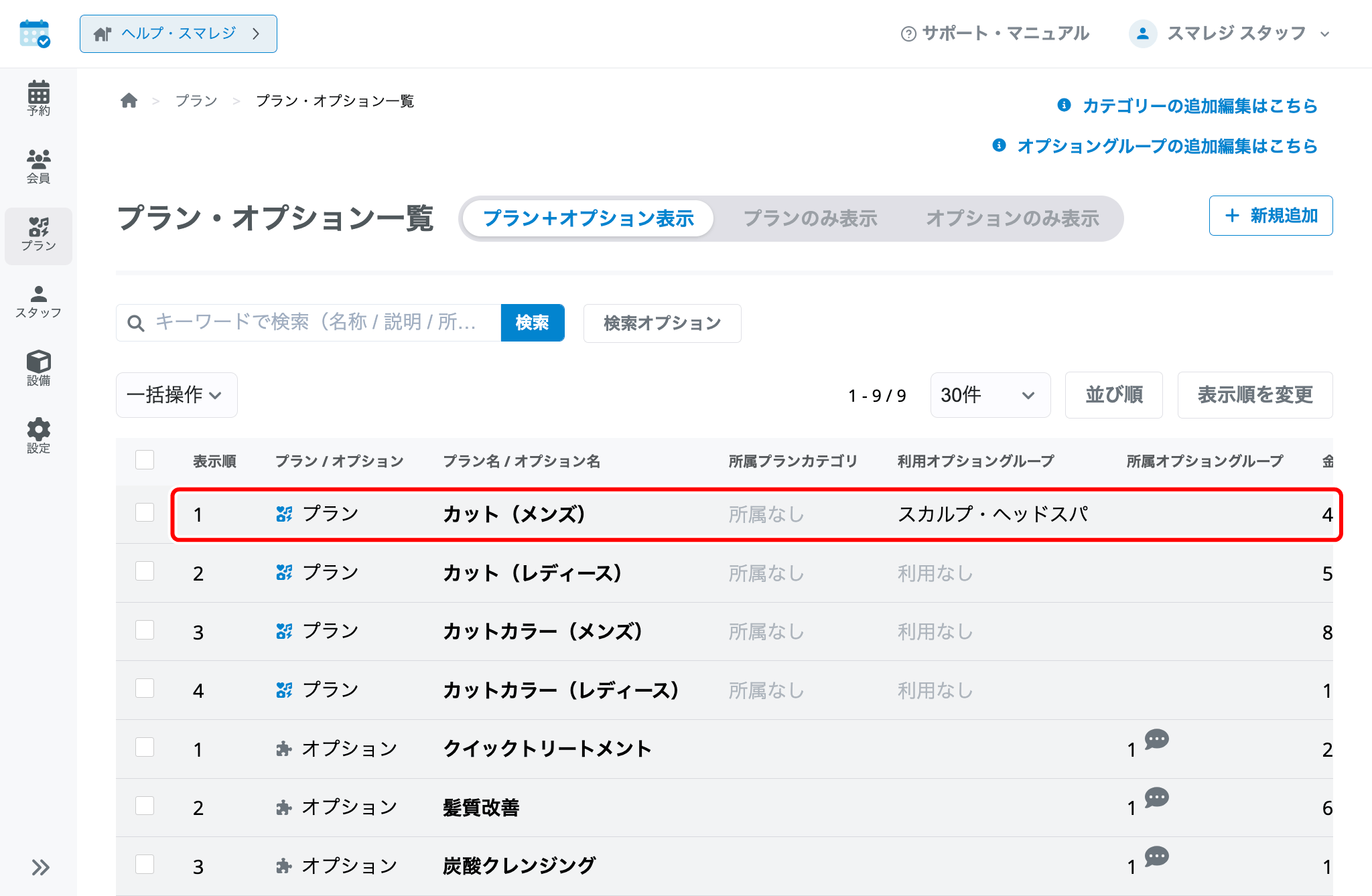Focus the keyword search input field

[309, 323]
